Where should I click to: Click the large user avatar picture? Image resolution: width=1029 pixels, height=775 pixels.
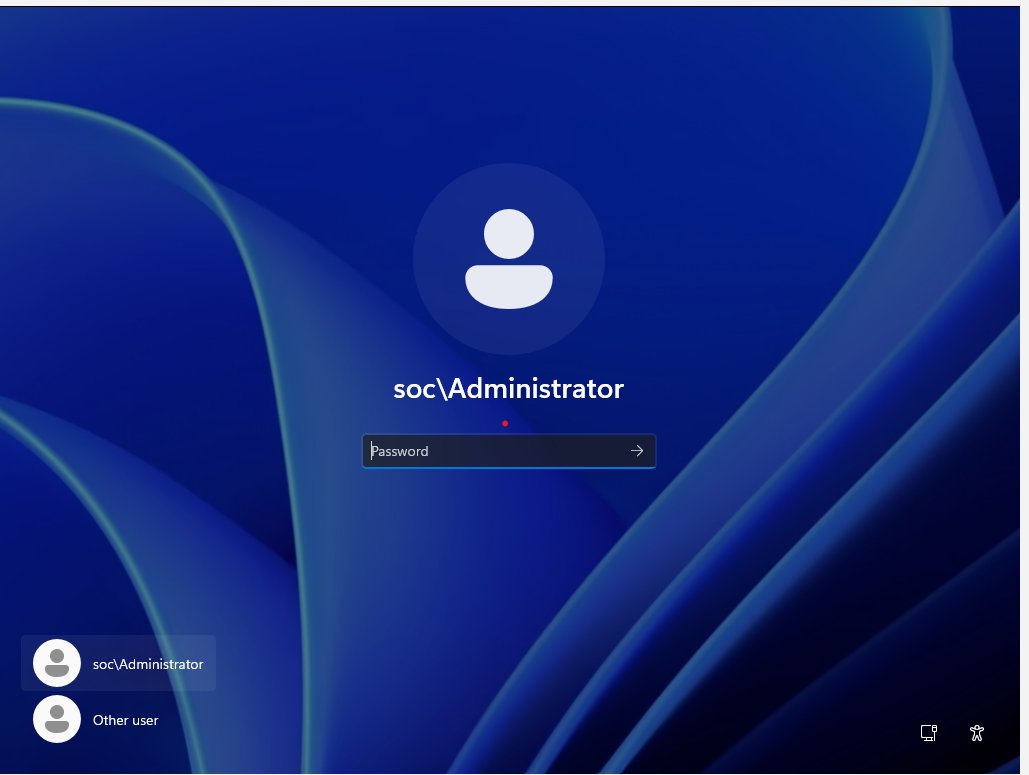click(509, 259)
